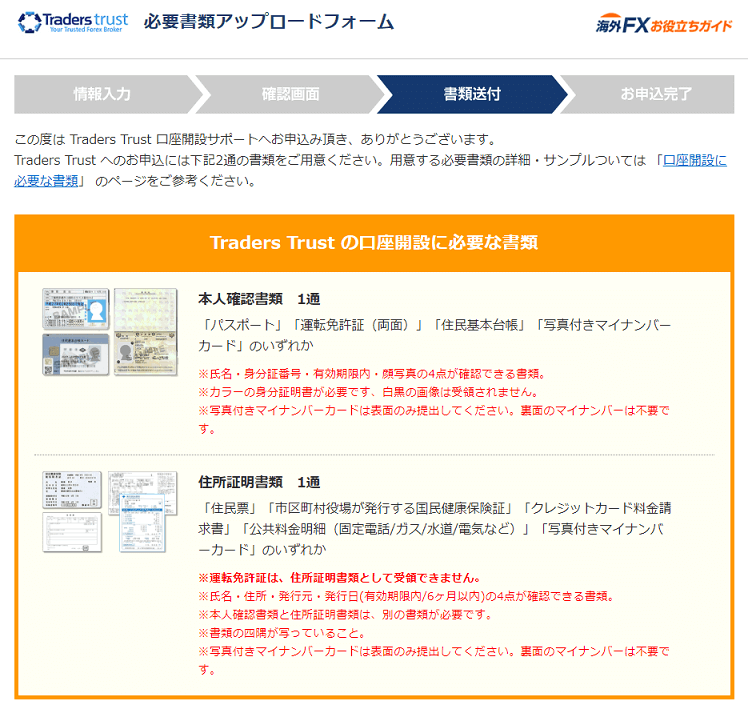Click the Traders Trust logo
The height and width of the screenshot is (709, 748).
(x=73, y=22)
